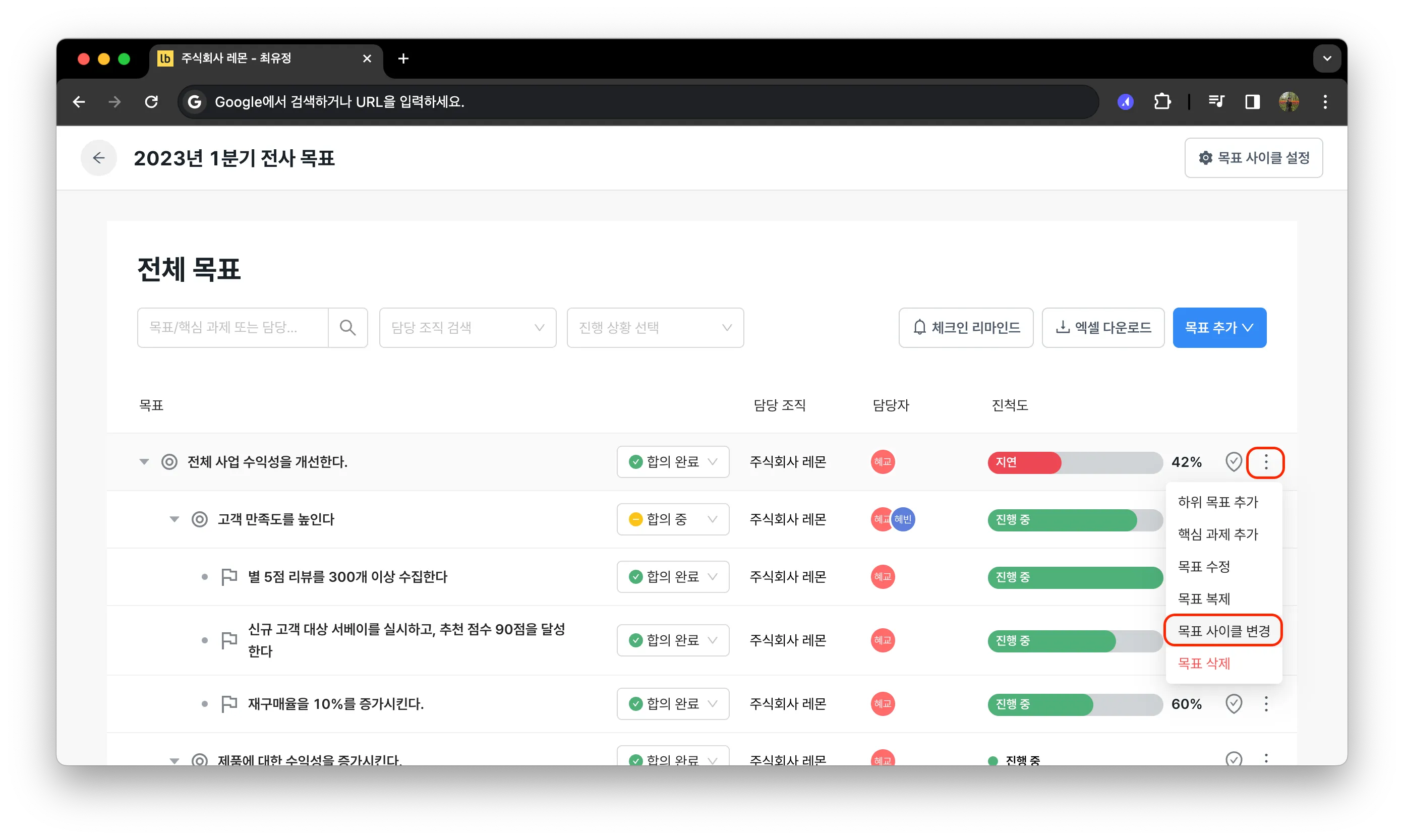Click the 혜빈 assignee avatar

point(903,519)
